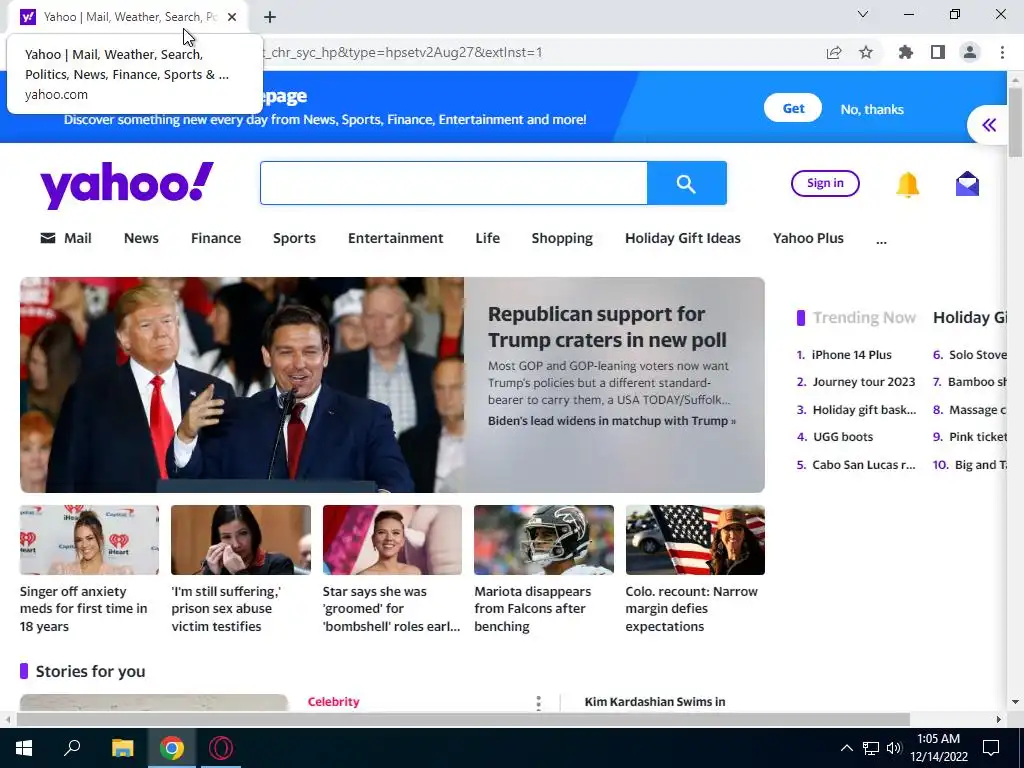Open trending item Holiday gift baskets
Viewport: 1024px width, 768px height.
pyautogui.click(x=864, y=410)
